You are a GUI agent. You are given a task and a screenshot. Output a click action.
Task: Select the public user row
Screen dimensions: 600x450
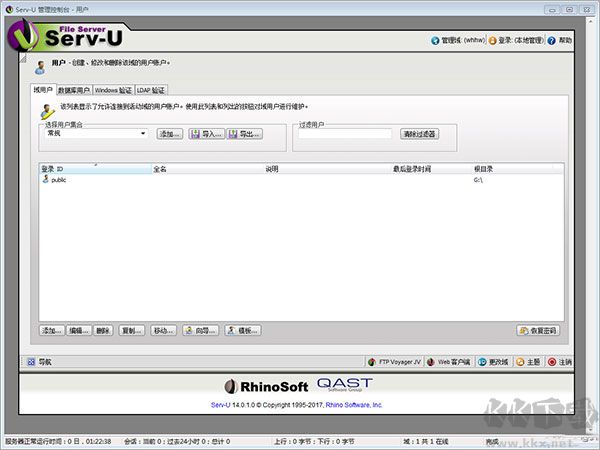click(x=301, y=179)
